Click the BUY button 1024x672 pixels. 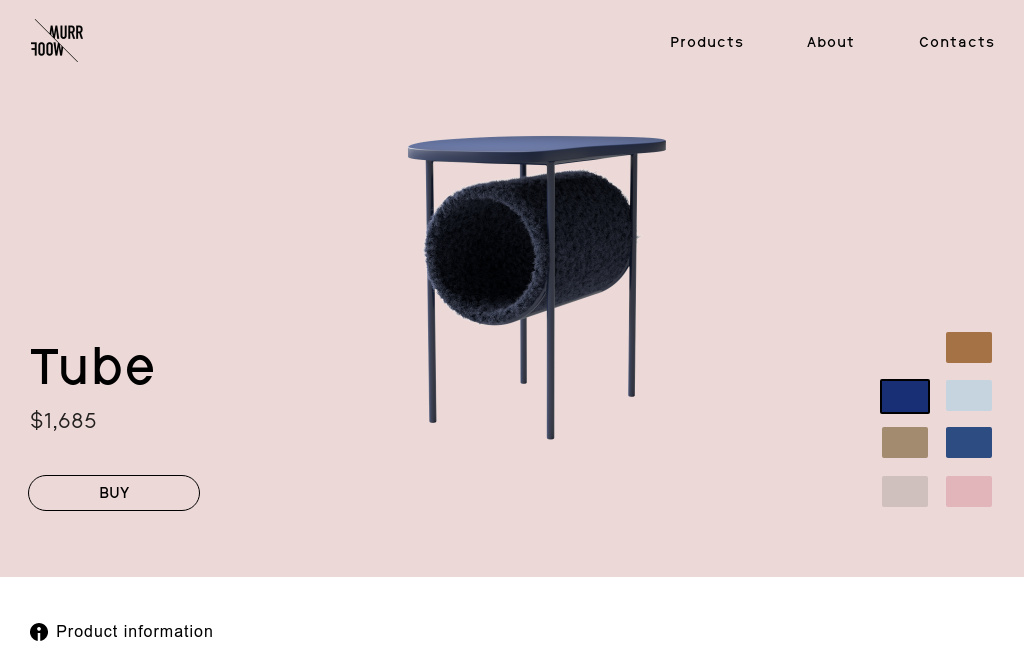[x=114, y=493]
